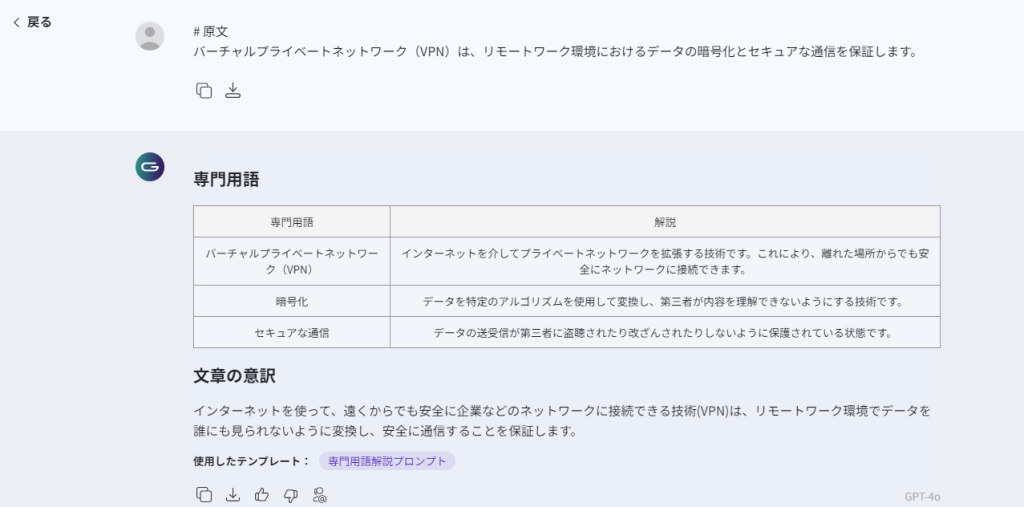Select the セキュアな通信 term cell

(x=291, y=332)
